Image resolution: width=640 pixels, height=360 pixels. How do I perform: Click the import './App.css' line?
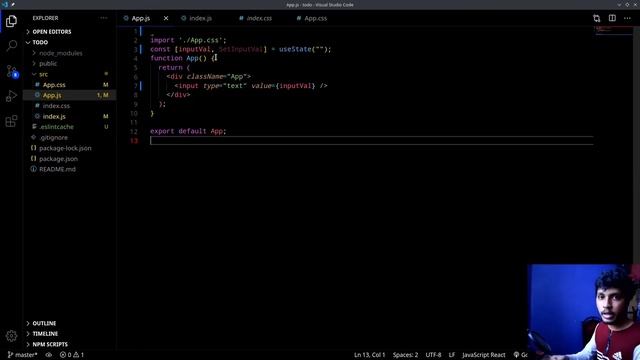coord(188,40)
